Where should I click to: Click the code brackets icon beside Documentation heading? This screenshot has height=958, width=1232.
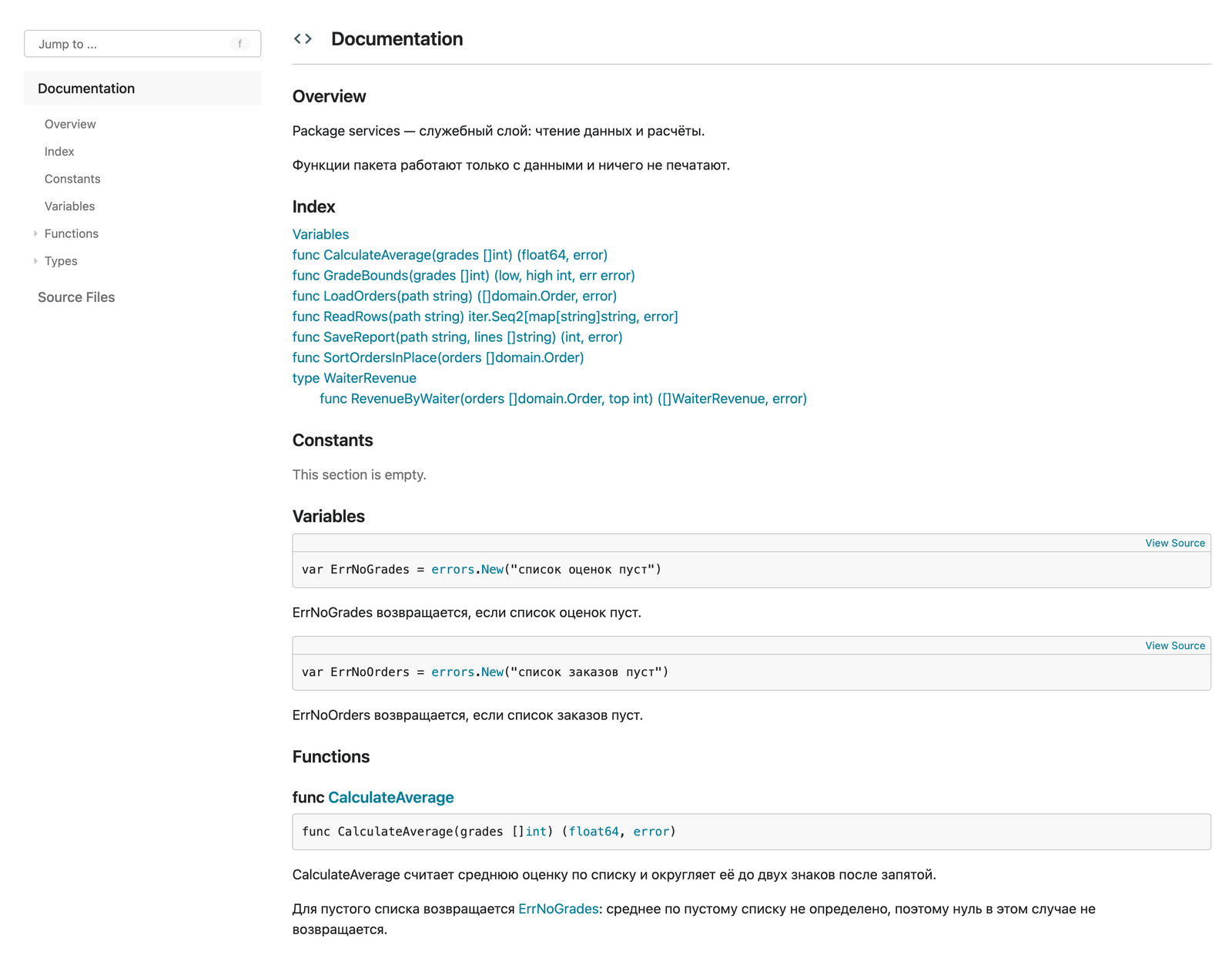click(303, 39)
